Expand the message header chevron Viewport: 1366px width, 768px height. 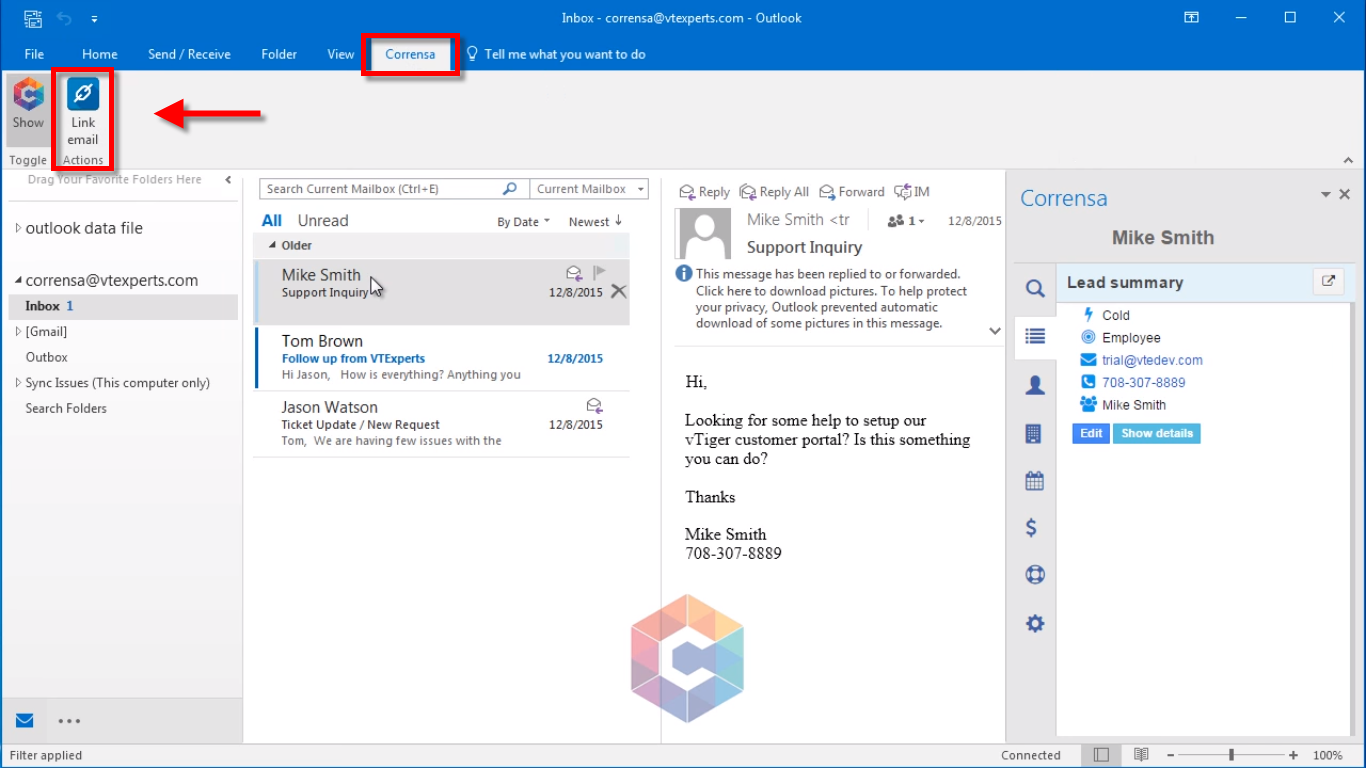(995, 331)
